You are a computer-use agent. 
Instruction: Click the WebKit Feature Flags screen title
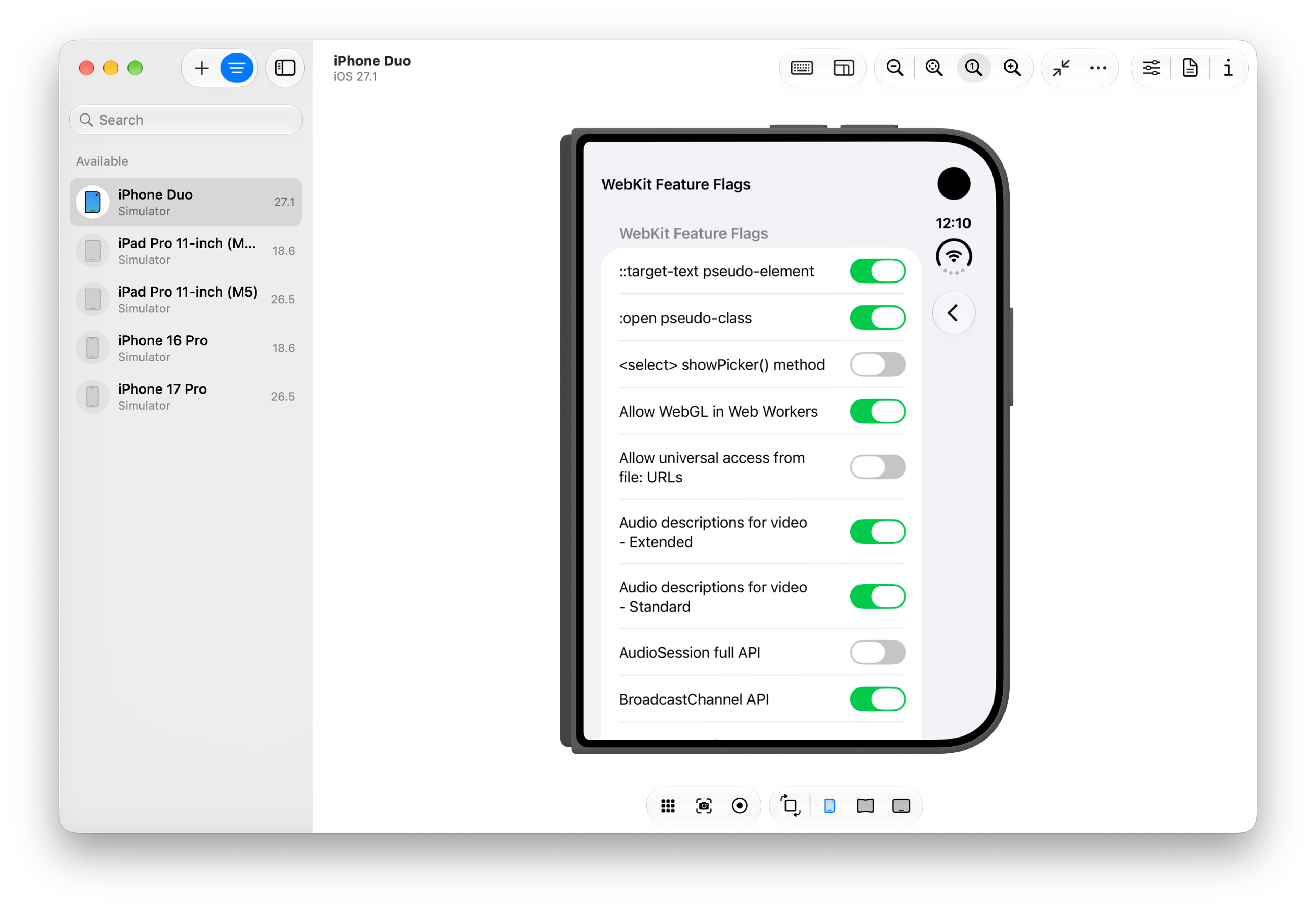click(675, 184)
